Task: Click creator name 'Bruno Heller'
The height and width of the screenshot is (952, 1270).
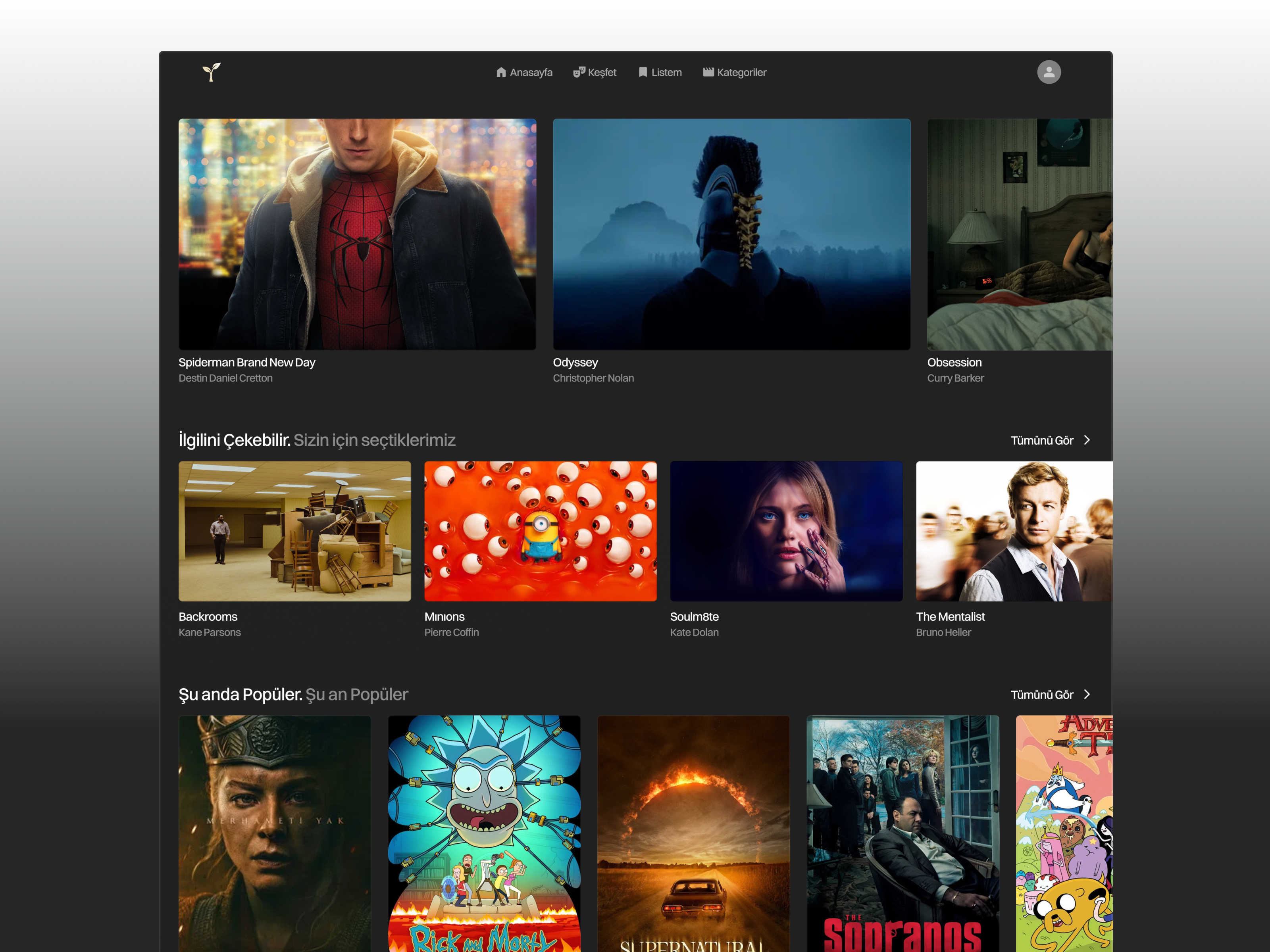Action: pos(943,632)
